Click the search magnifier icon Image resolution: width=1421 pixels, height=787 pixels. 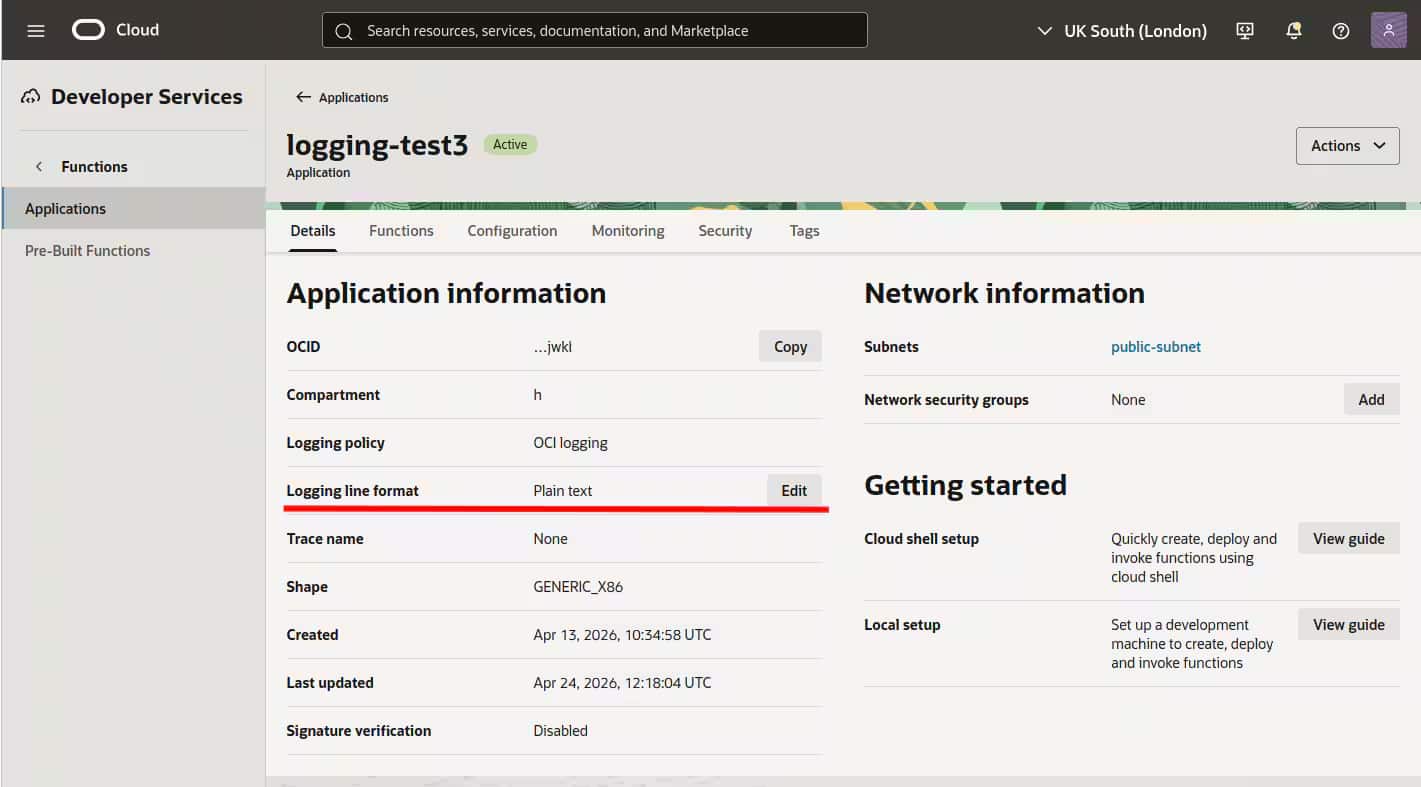[344, 31]
